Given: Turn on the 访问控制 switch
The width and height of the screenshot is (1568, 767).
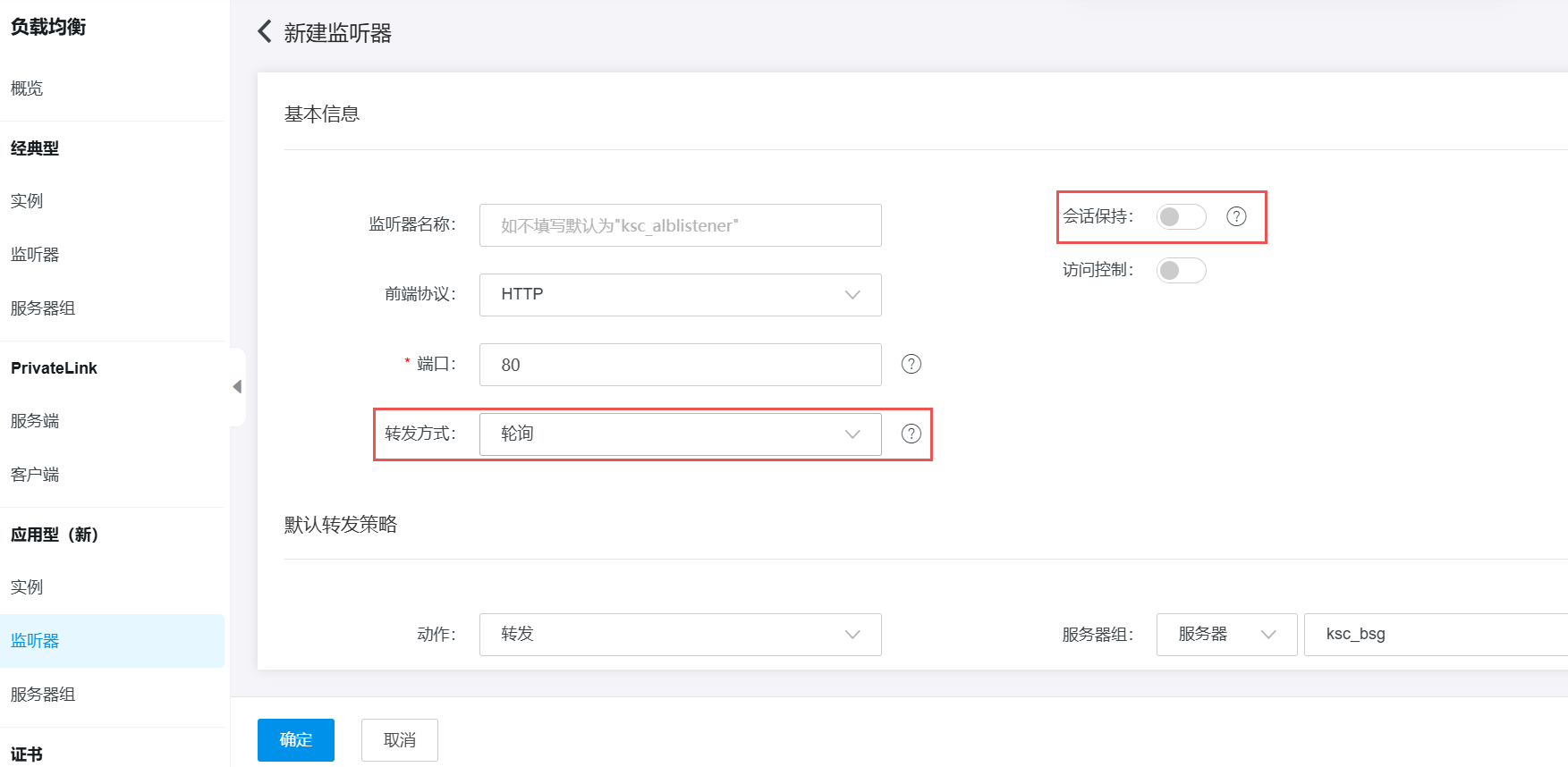Looking at the screenshot, I should [1181, 271].
